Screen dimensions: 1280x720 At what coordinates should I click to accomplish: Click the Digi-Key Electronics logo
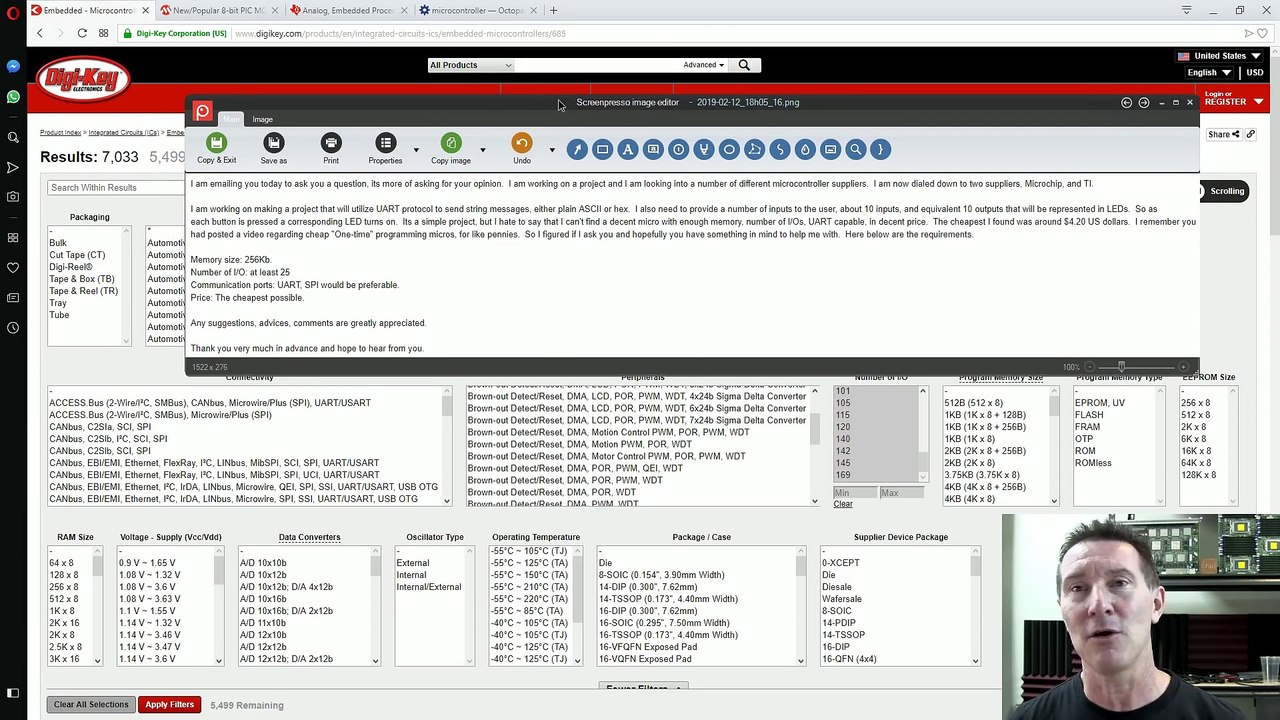(x=83, y=80)
